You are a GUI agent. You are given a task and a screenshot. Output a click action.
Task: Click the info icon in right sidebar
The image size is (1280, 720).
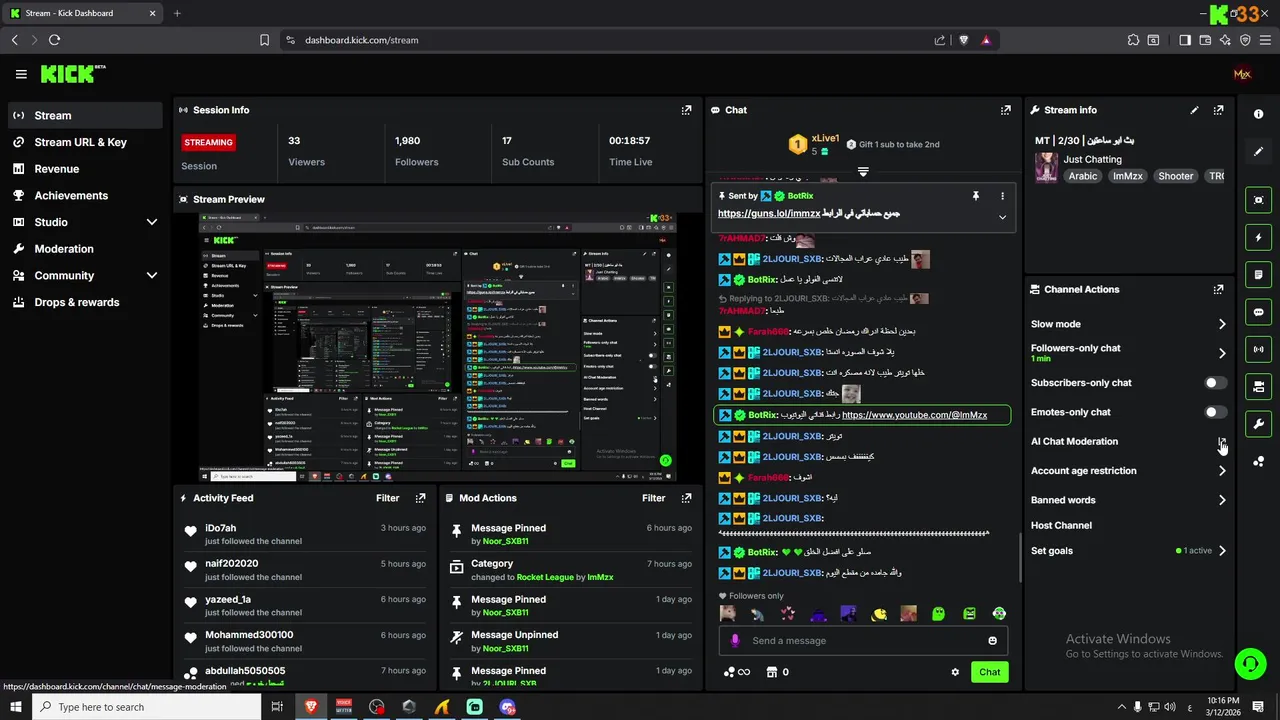[x=1259, y=114]
